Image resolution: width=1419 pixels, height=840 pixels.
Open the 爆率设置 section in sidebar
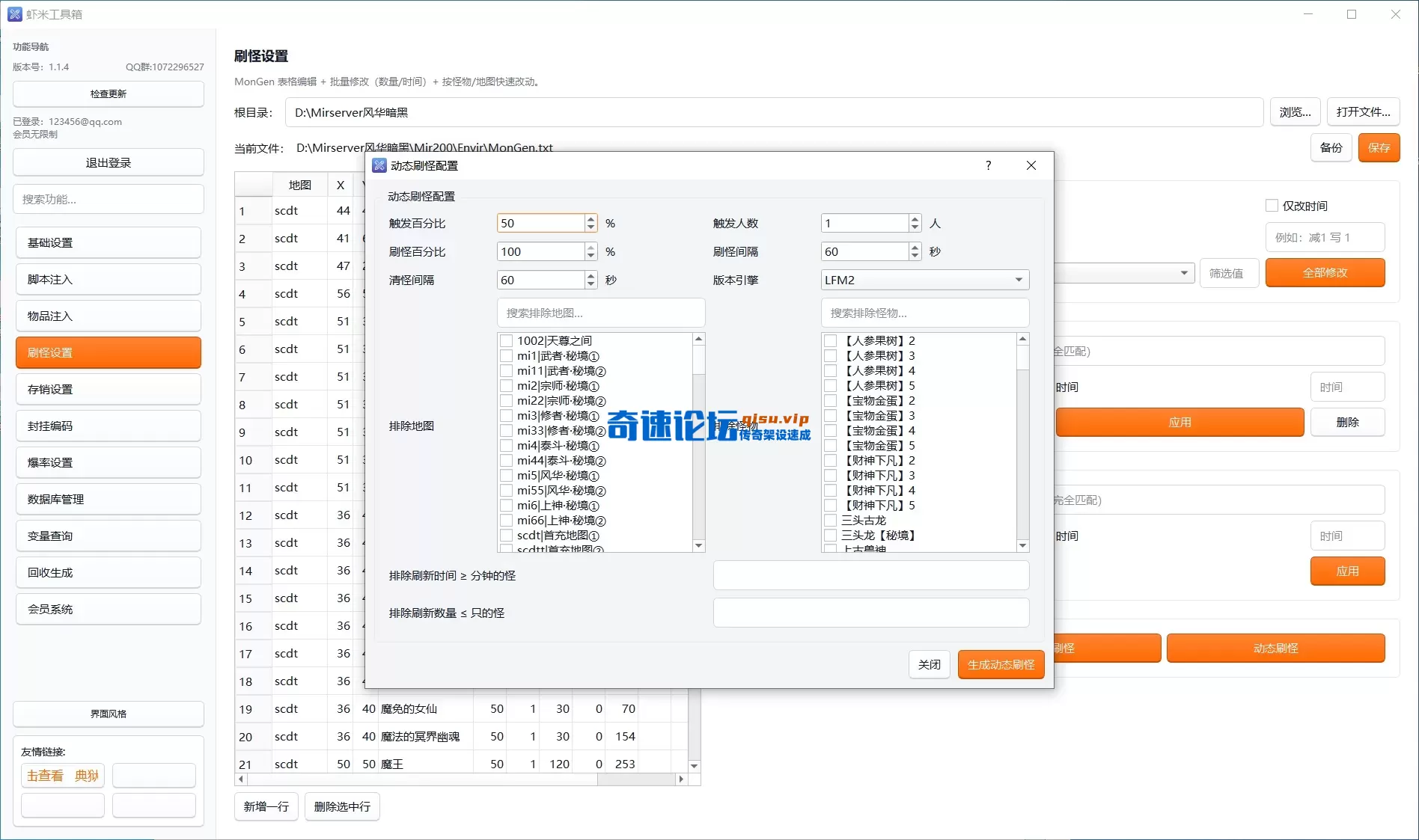click(x=109, y=462)
